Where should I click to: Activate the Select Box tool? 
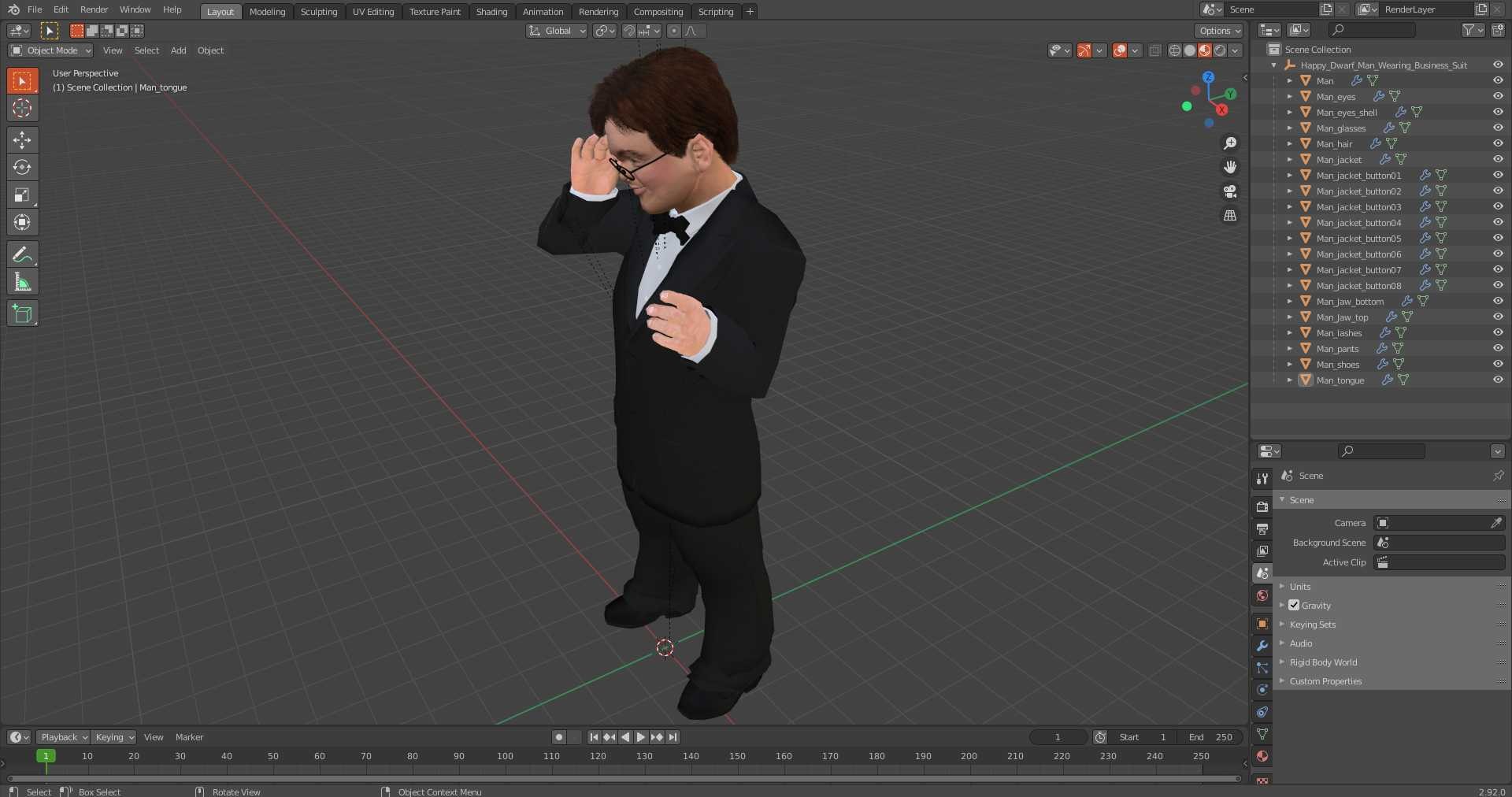pyautogui.click(x=22, y=80)
